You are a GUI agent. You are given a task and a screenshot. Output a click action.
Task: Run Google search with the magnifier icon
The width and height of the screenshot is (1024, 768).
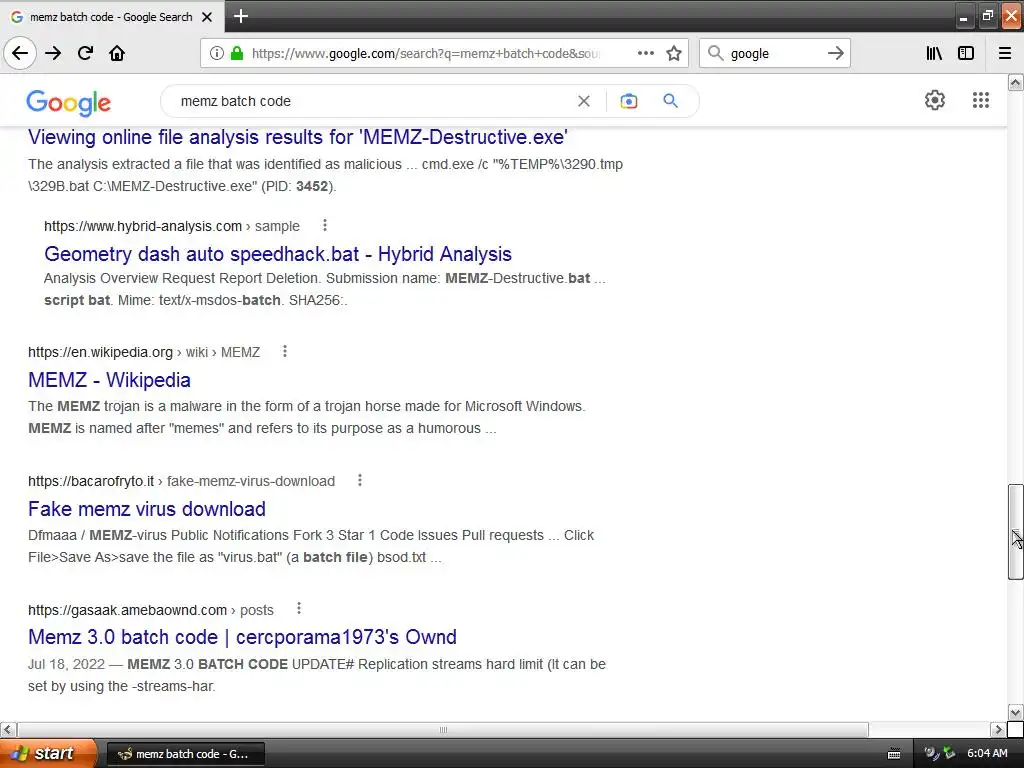pos(670,101)
